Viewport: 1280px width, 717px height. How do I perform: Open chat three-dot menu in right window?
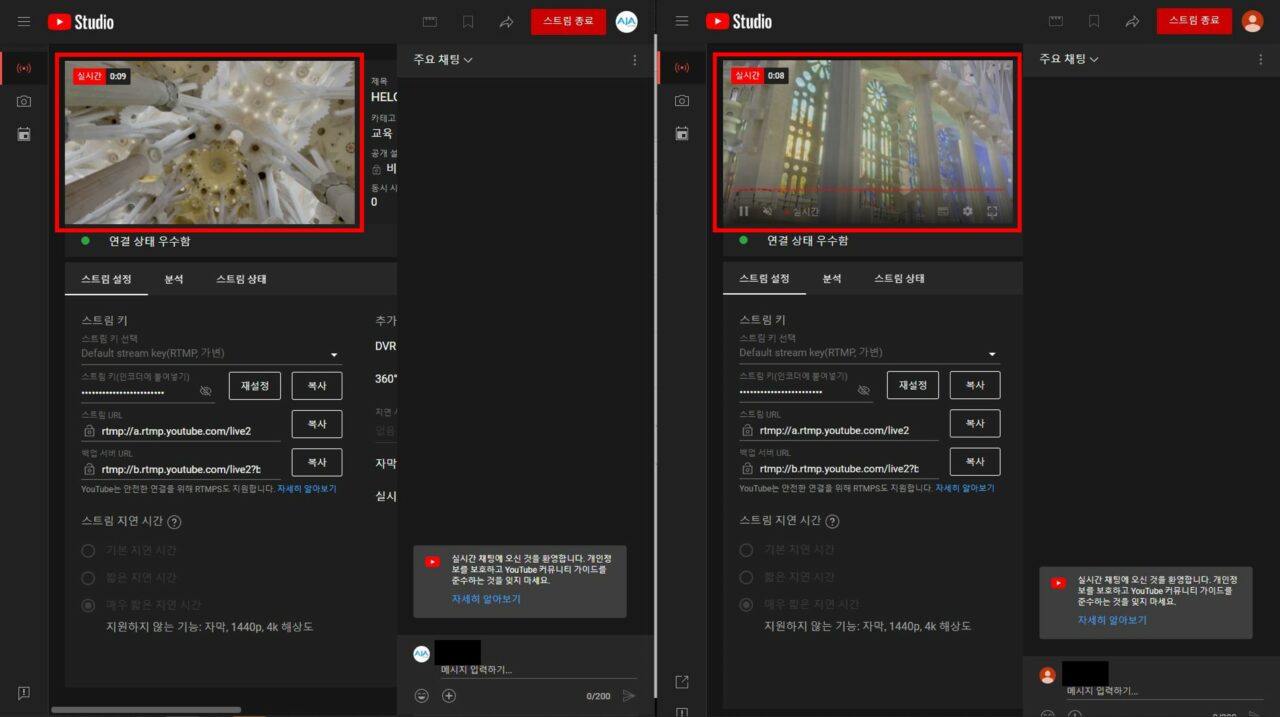click(1260, 60)
